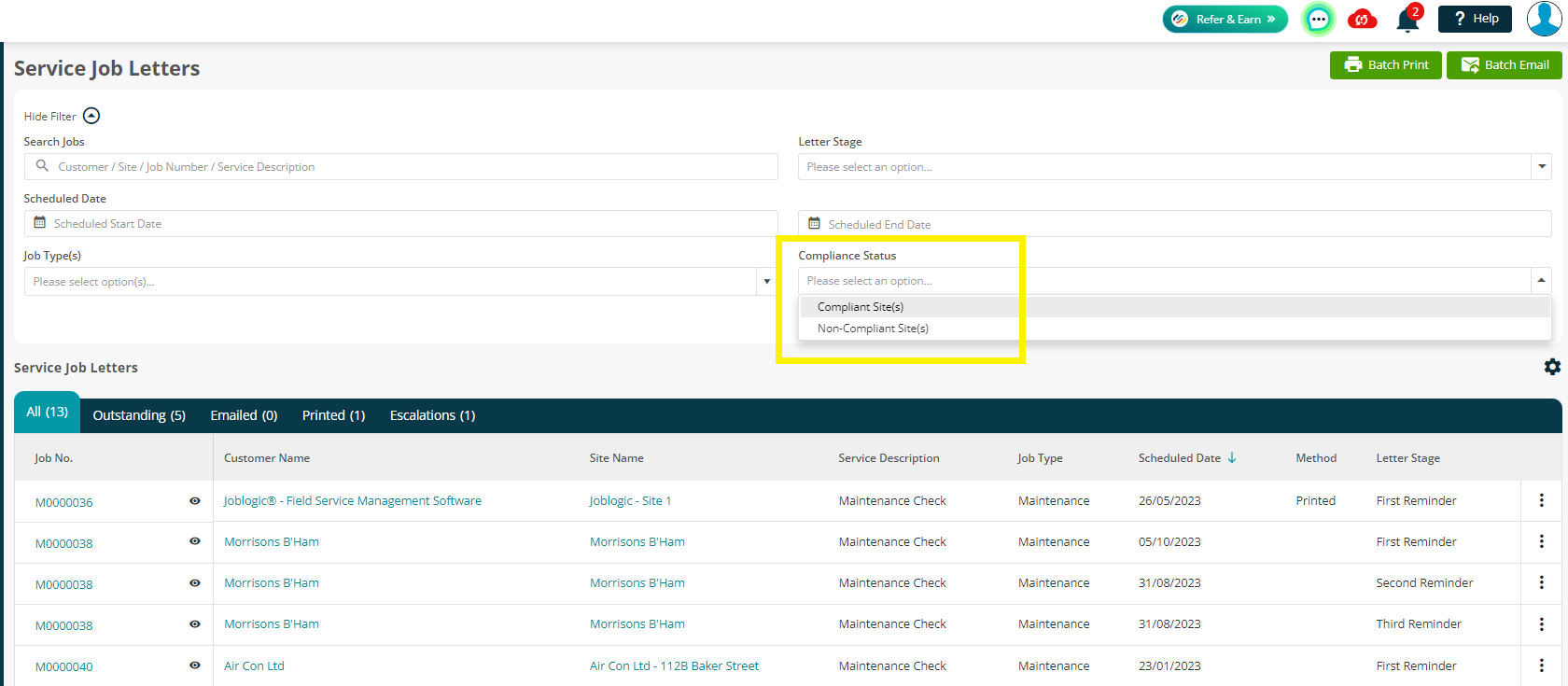
Task: Open the Joblogic - Site 1 link
Action: coord(630,500)
